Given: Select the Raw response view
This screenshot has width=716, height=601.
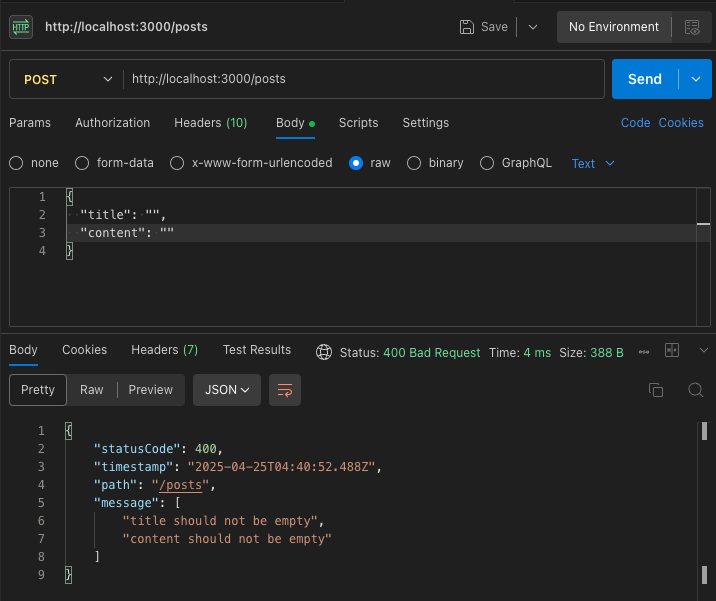Looking at the screenshot, I should (91, 390).
